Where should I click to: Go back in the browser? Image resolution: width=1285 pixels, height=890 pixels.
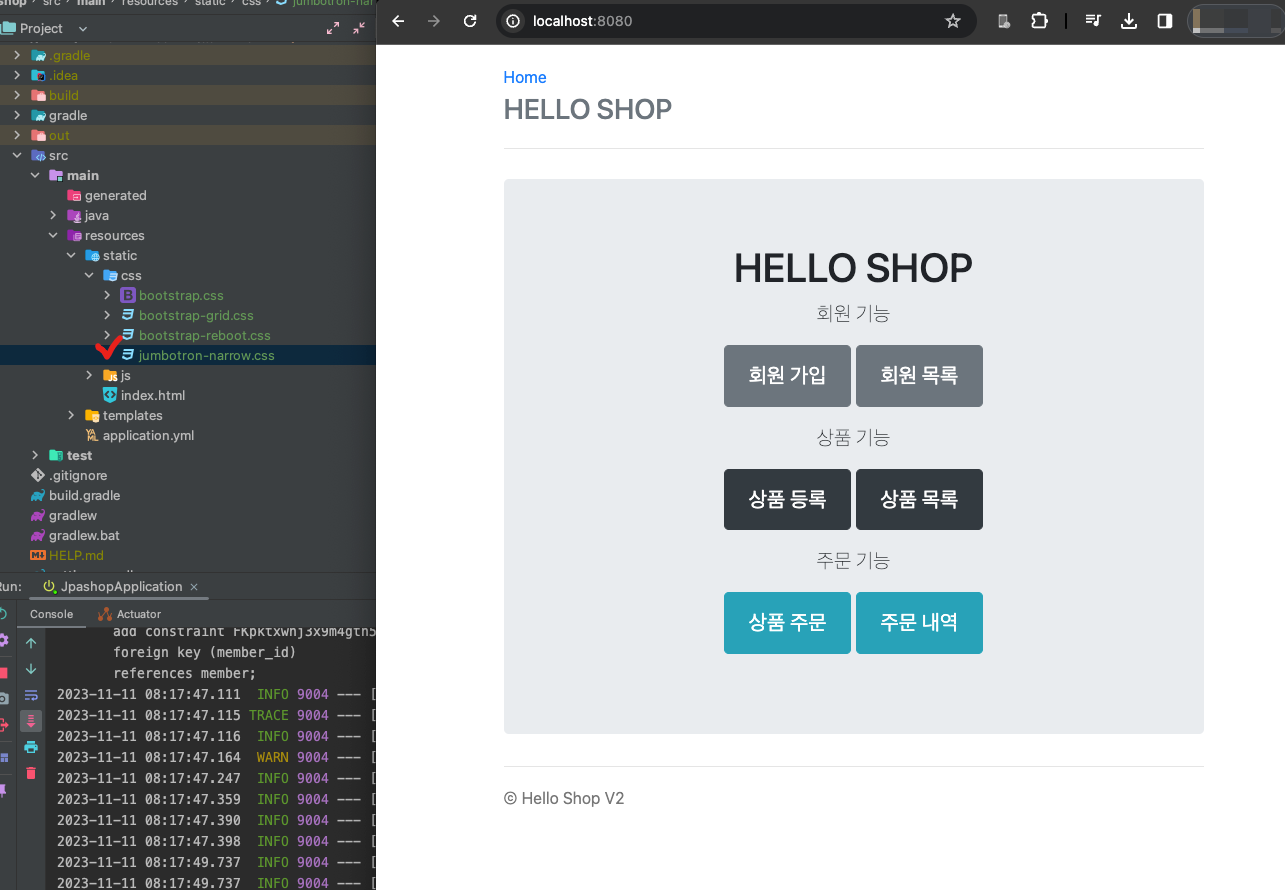tap(398, 21)
